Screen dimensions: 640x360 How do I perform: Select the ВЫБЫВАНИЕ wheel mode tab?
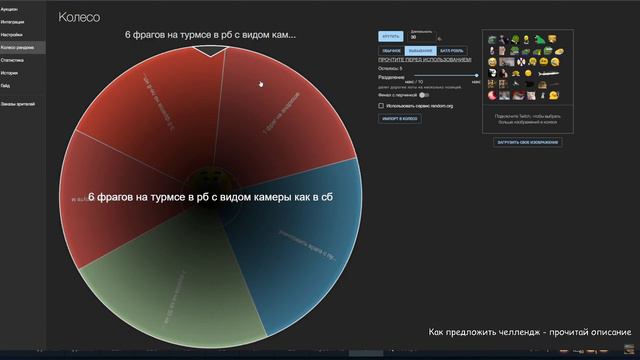pos(420,51)
